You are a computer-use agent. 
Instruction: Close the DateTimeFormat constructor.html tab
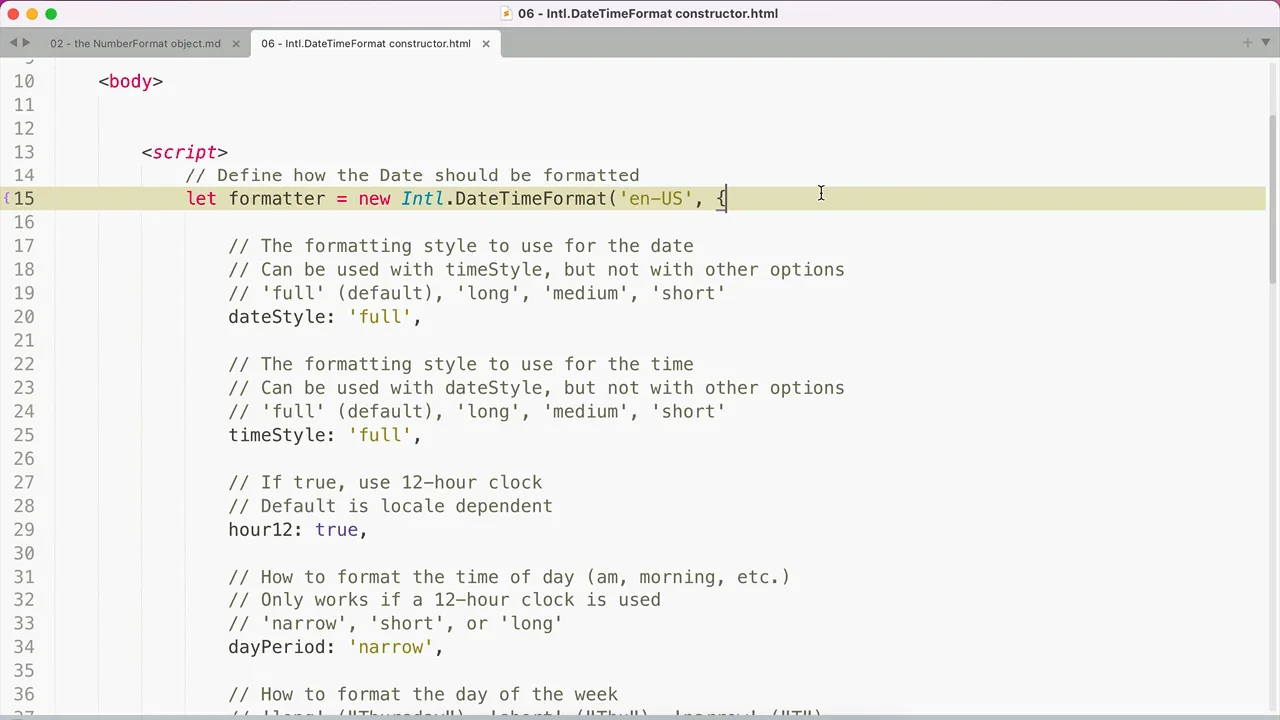[486, 44]
